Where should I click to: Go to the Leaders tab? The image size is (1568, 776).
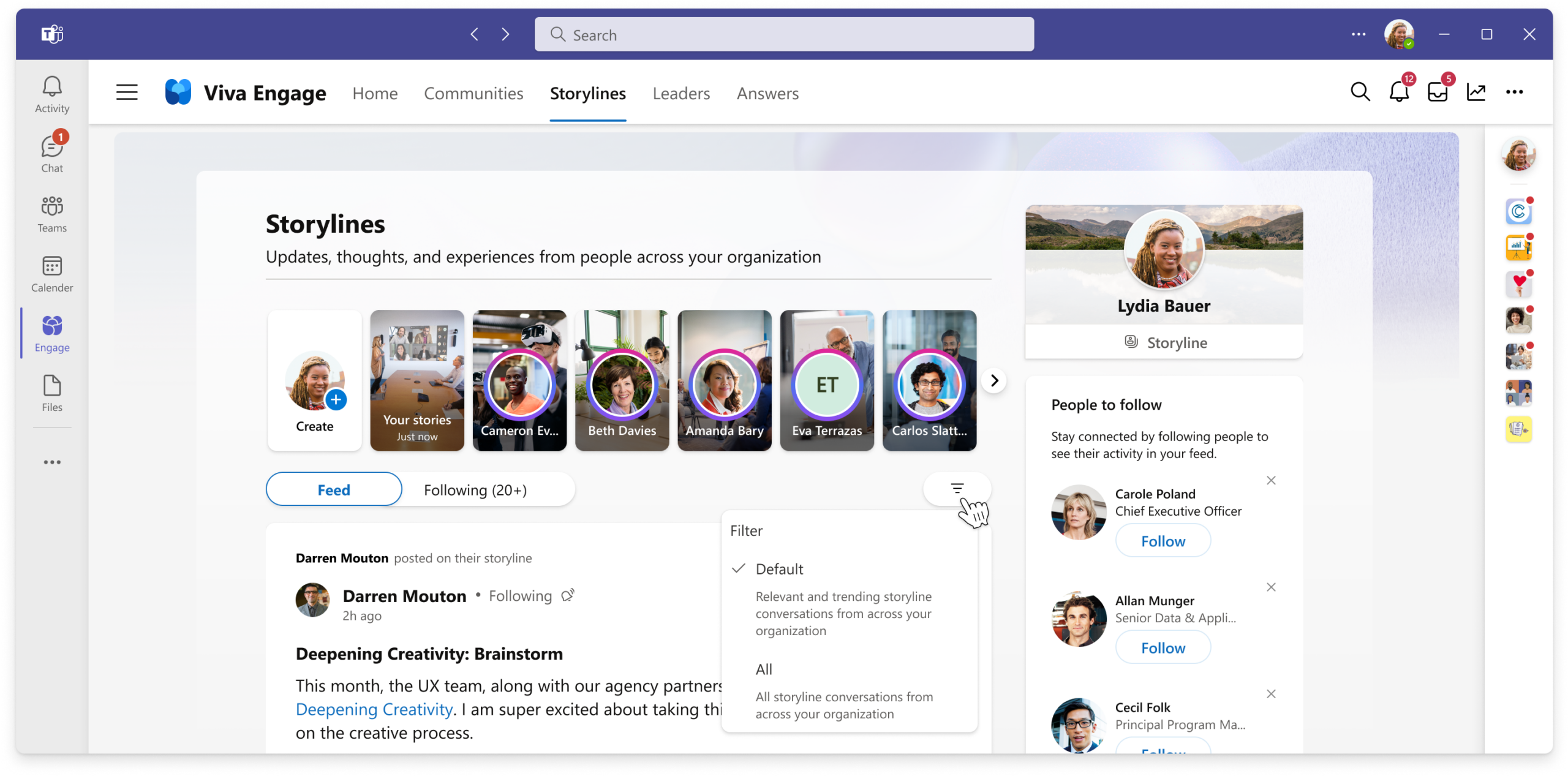tap(681, 93)
